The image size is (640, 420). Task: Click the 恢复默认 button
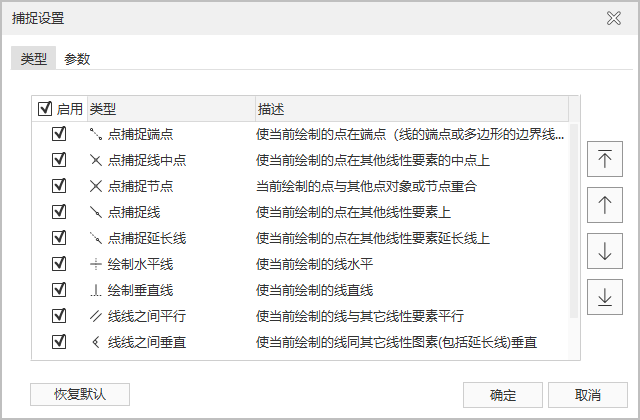[80, 394]
